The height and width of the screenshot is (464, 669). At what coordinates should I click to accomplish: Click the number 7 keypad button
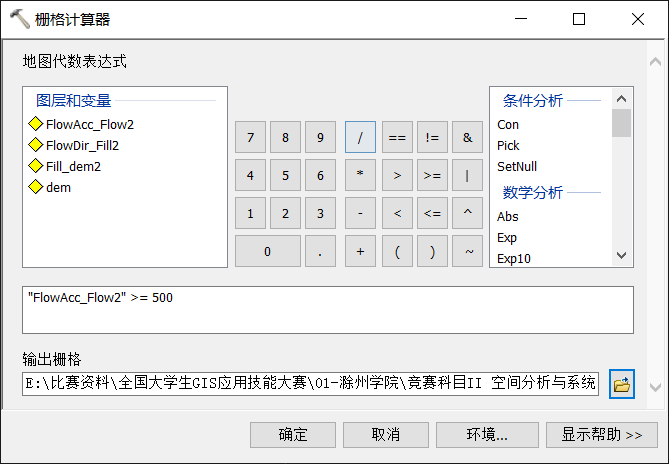click(250, 137)
